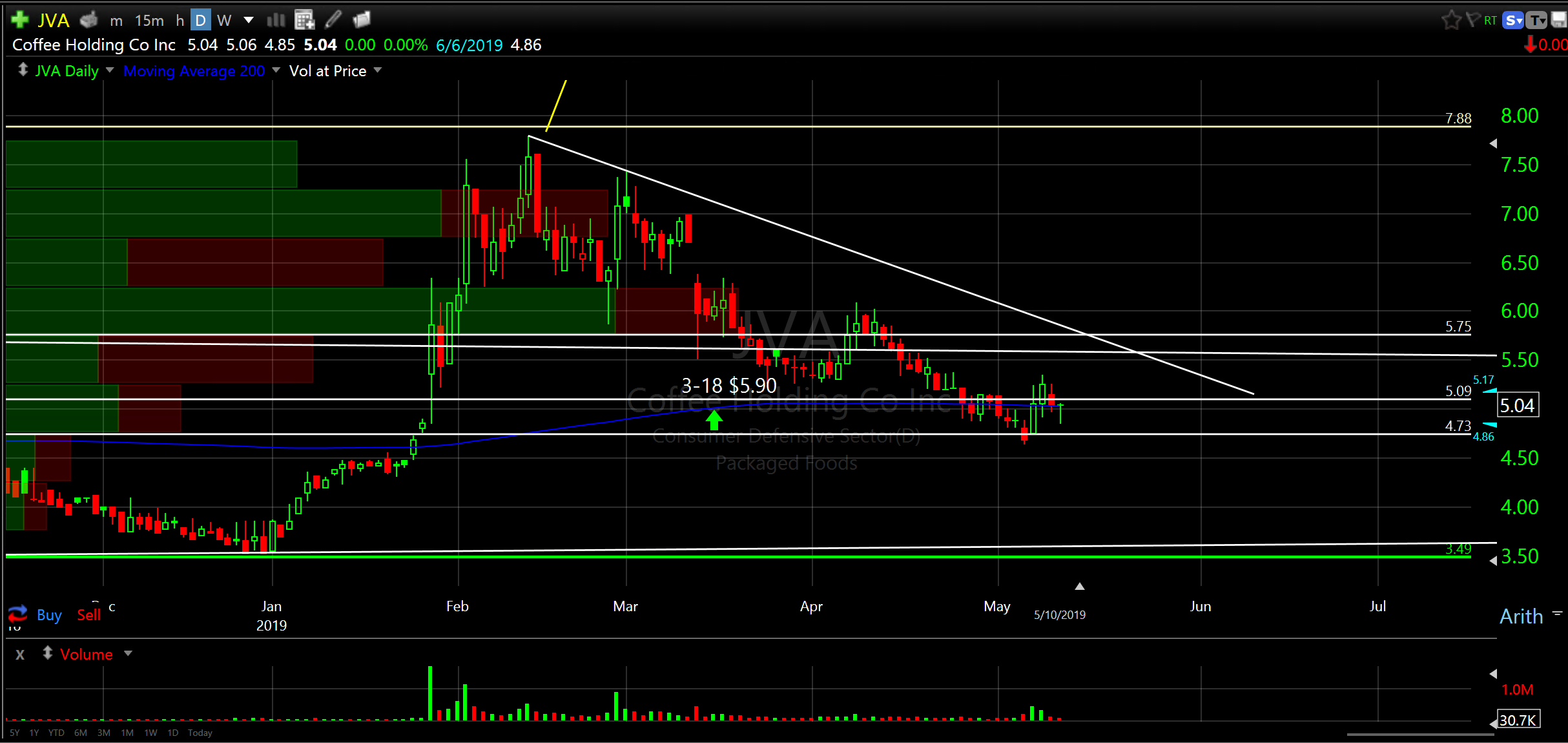Switch to daily D timeframe
Screen dimensions: 1568x743
(x=200, y=20)
